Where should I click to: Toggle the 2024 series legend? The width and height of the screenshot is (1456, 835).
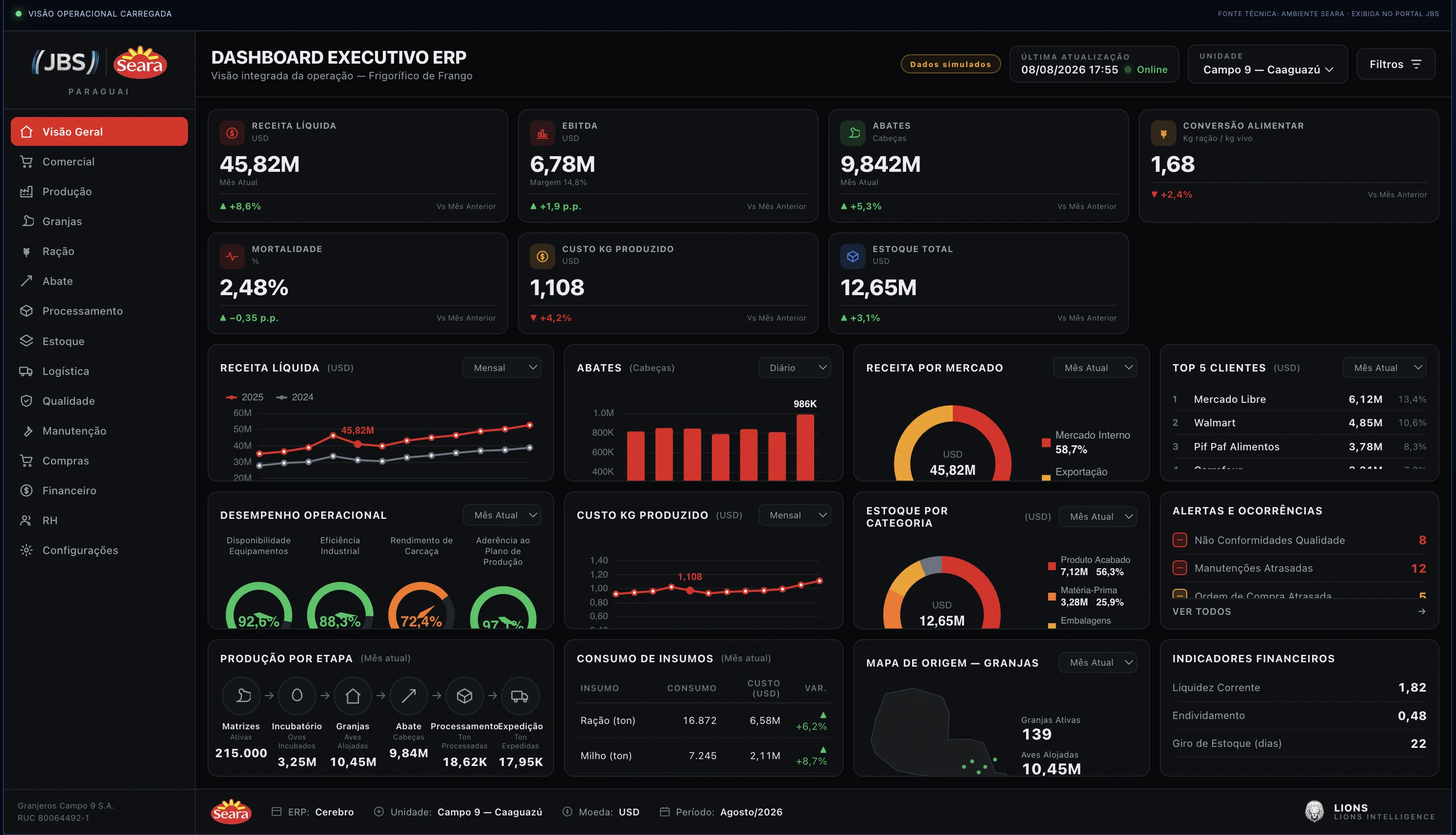[x=295, y=397]
